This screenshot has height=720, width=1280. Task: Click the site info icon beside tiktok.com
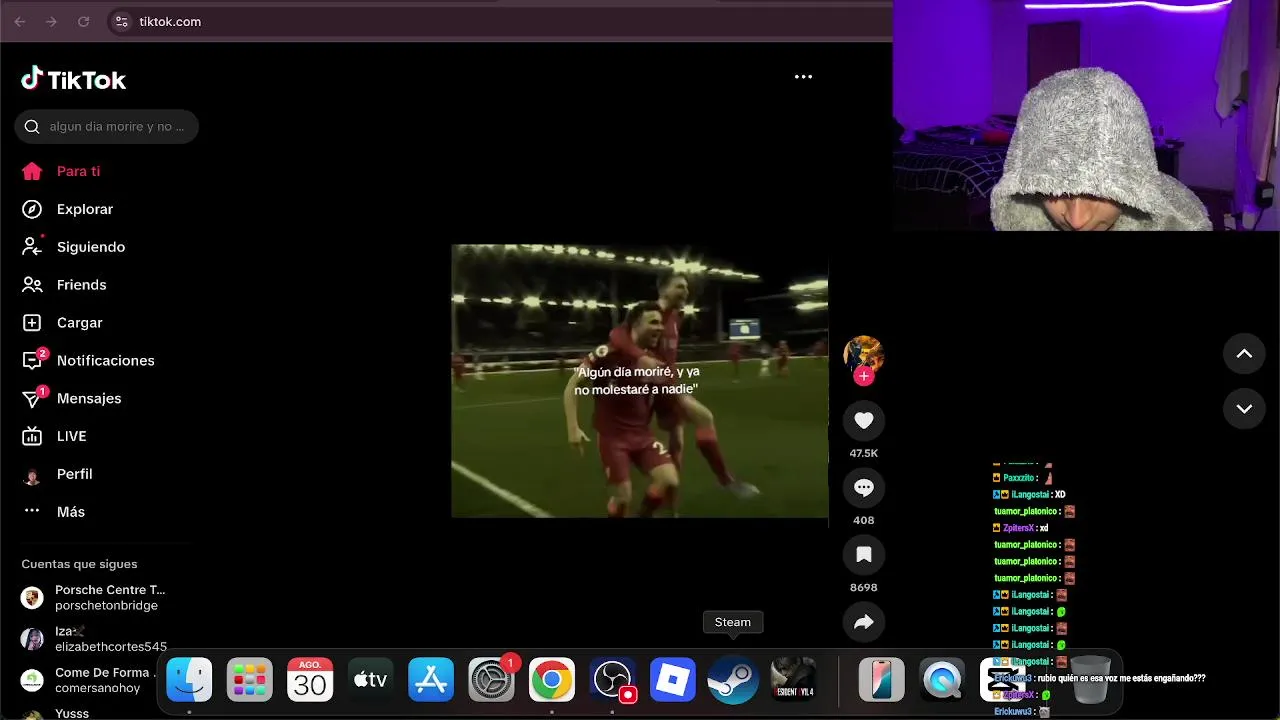tap(121, 21)
